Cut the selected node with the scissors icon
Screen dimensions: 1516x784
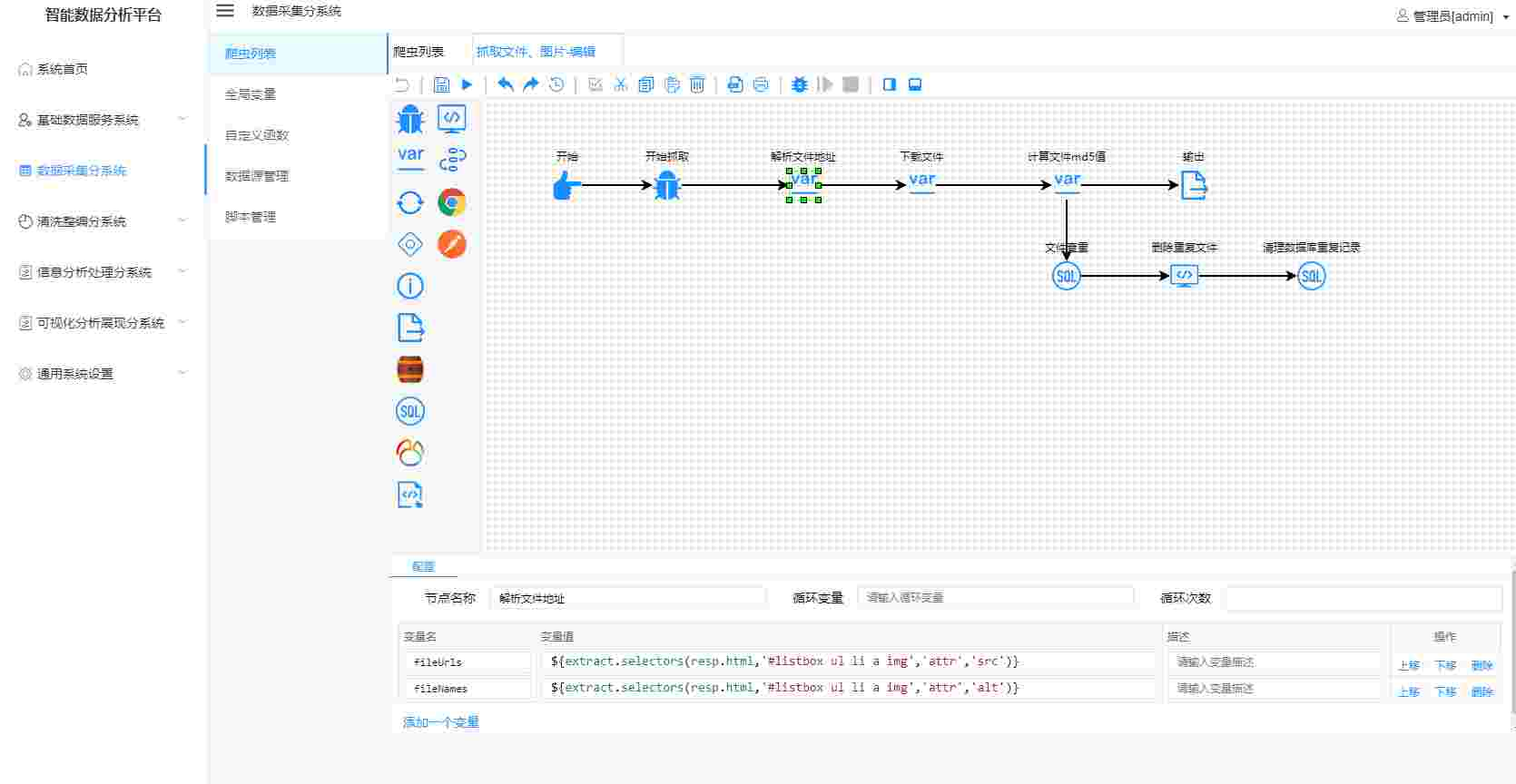pos(621,84)
